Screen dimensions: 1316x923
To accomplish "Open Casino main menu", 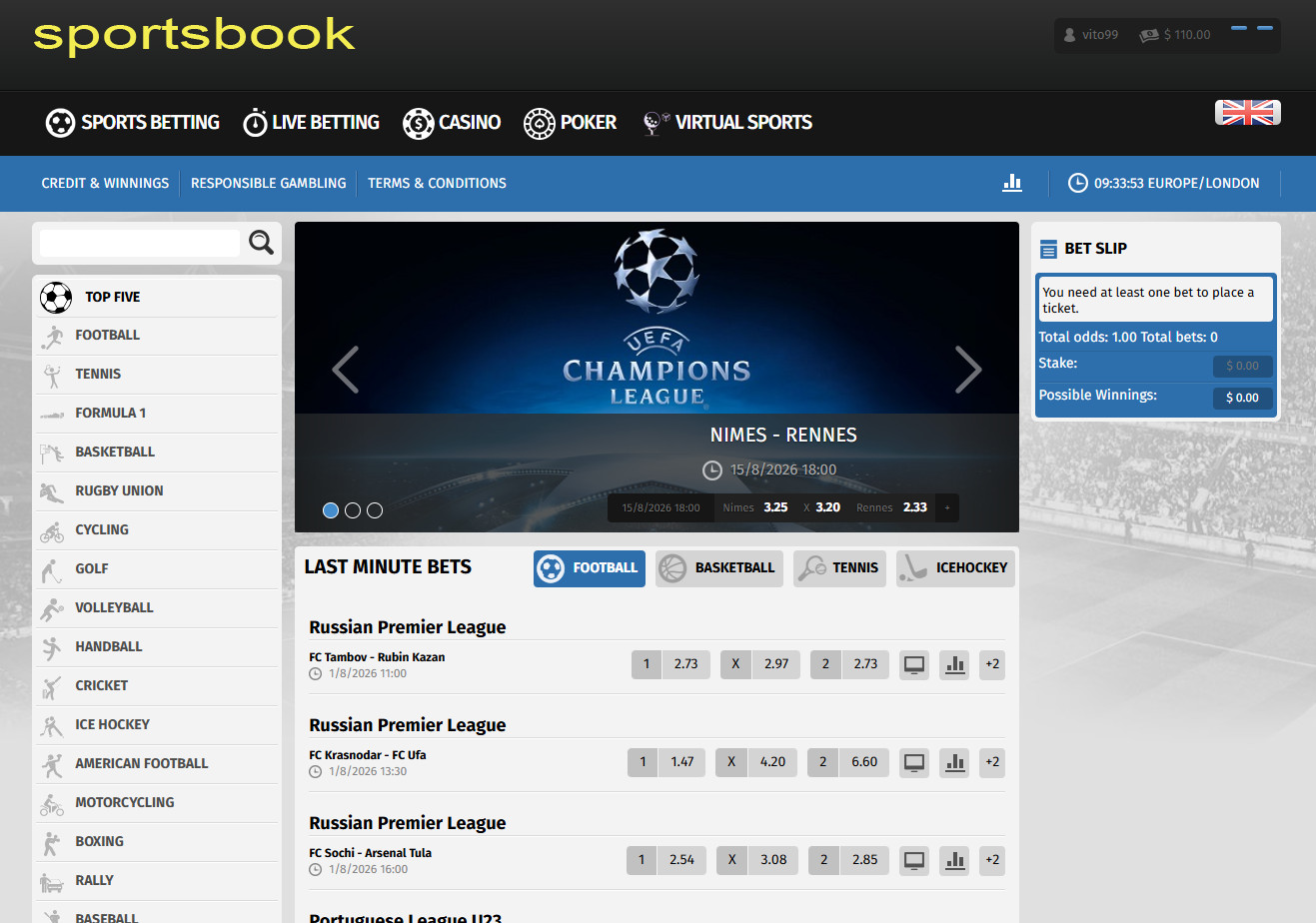I will (452, 123).
